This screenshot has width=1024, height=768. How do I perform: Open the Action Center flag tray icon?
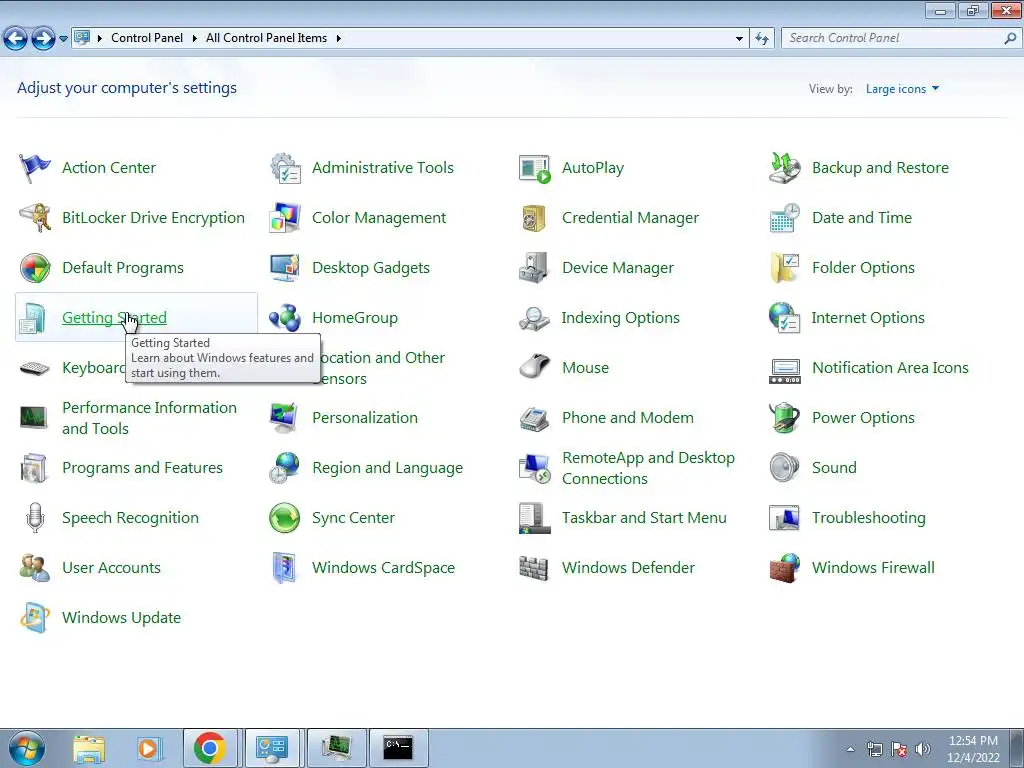point(899,749)
